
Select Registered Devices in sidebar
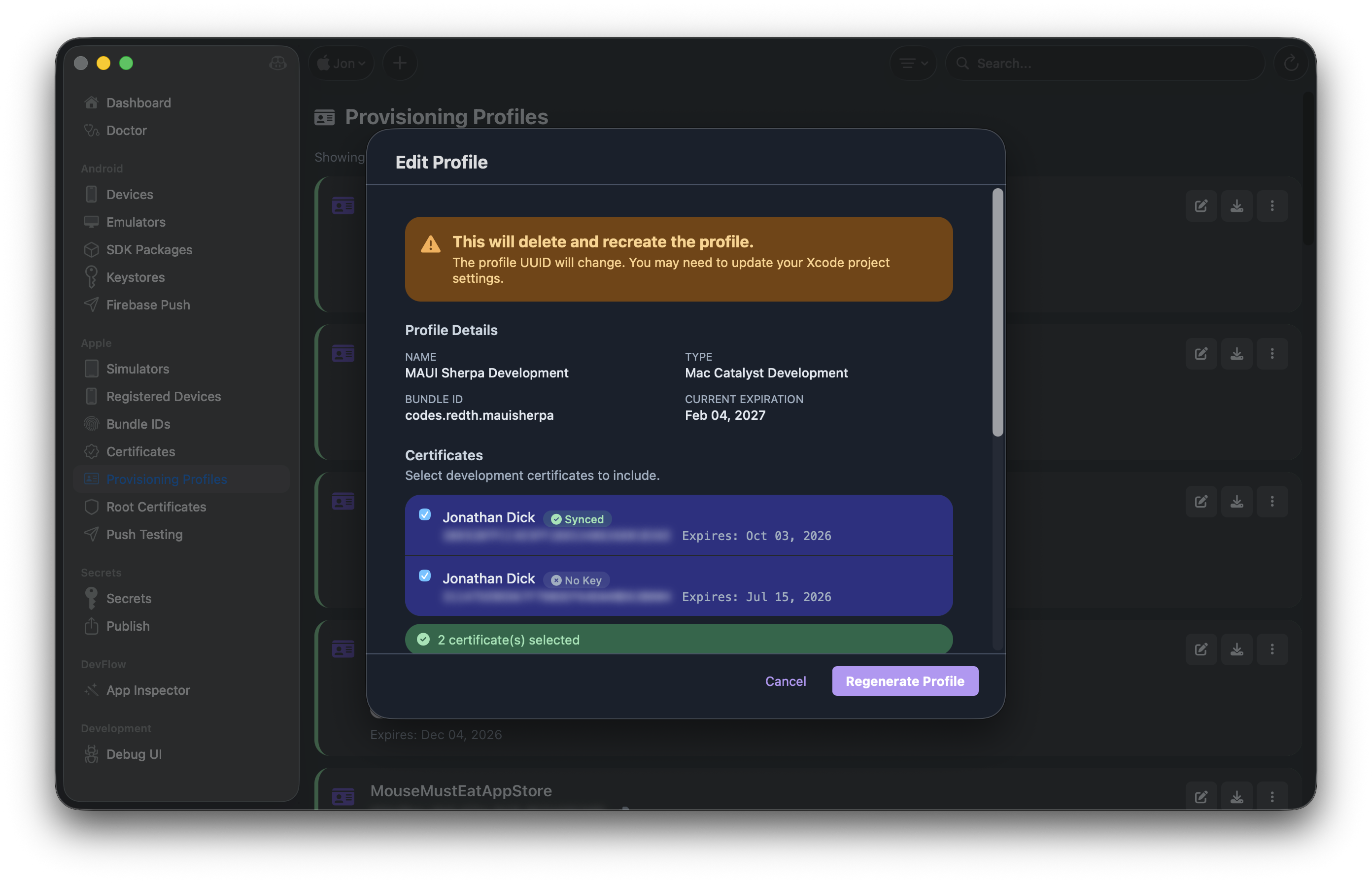164,397
